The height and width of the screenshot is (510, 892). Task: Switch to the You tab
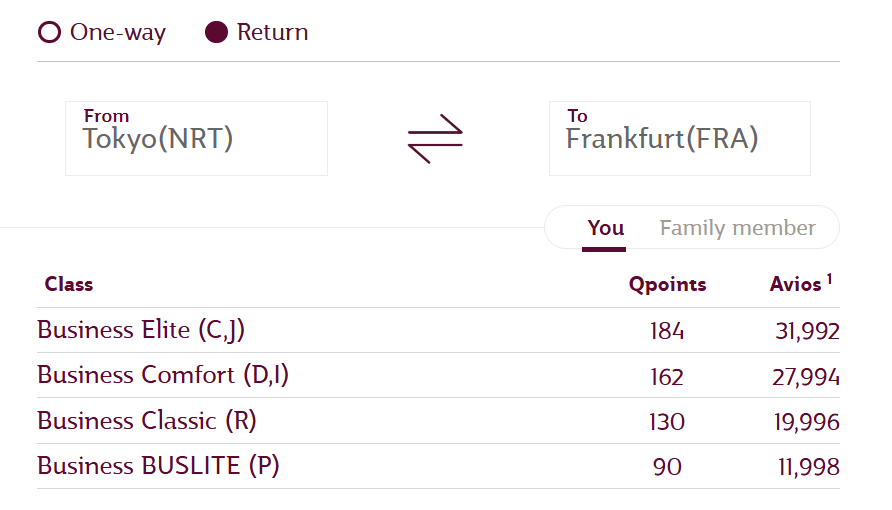pos(605,228)
